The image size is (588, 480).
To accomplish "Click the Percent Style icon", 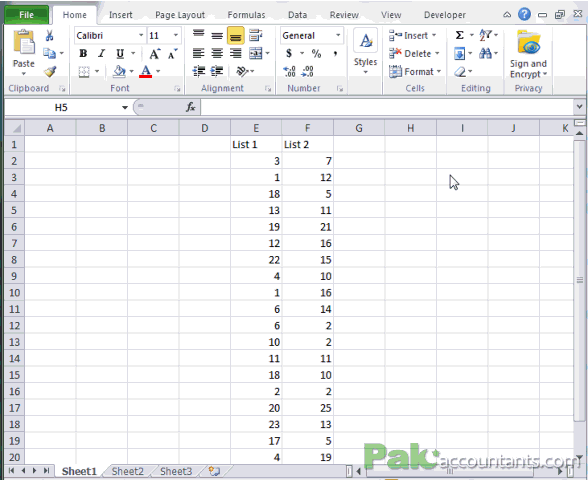I will click(316, 54).
